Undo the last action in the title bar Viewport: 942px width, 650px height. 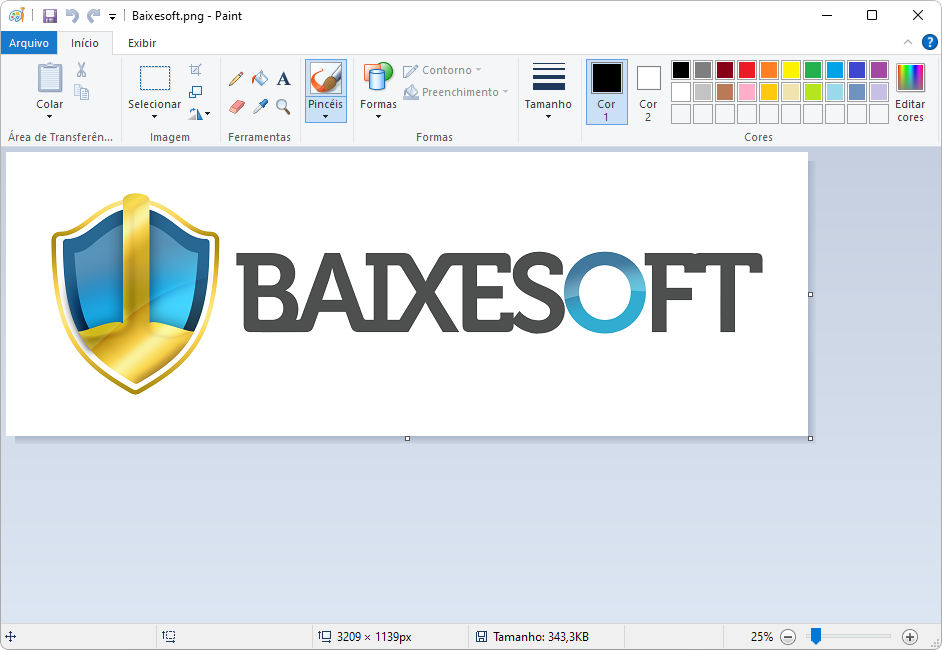tap(72, 16)
